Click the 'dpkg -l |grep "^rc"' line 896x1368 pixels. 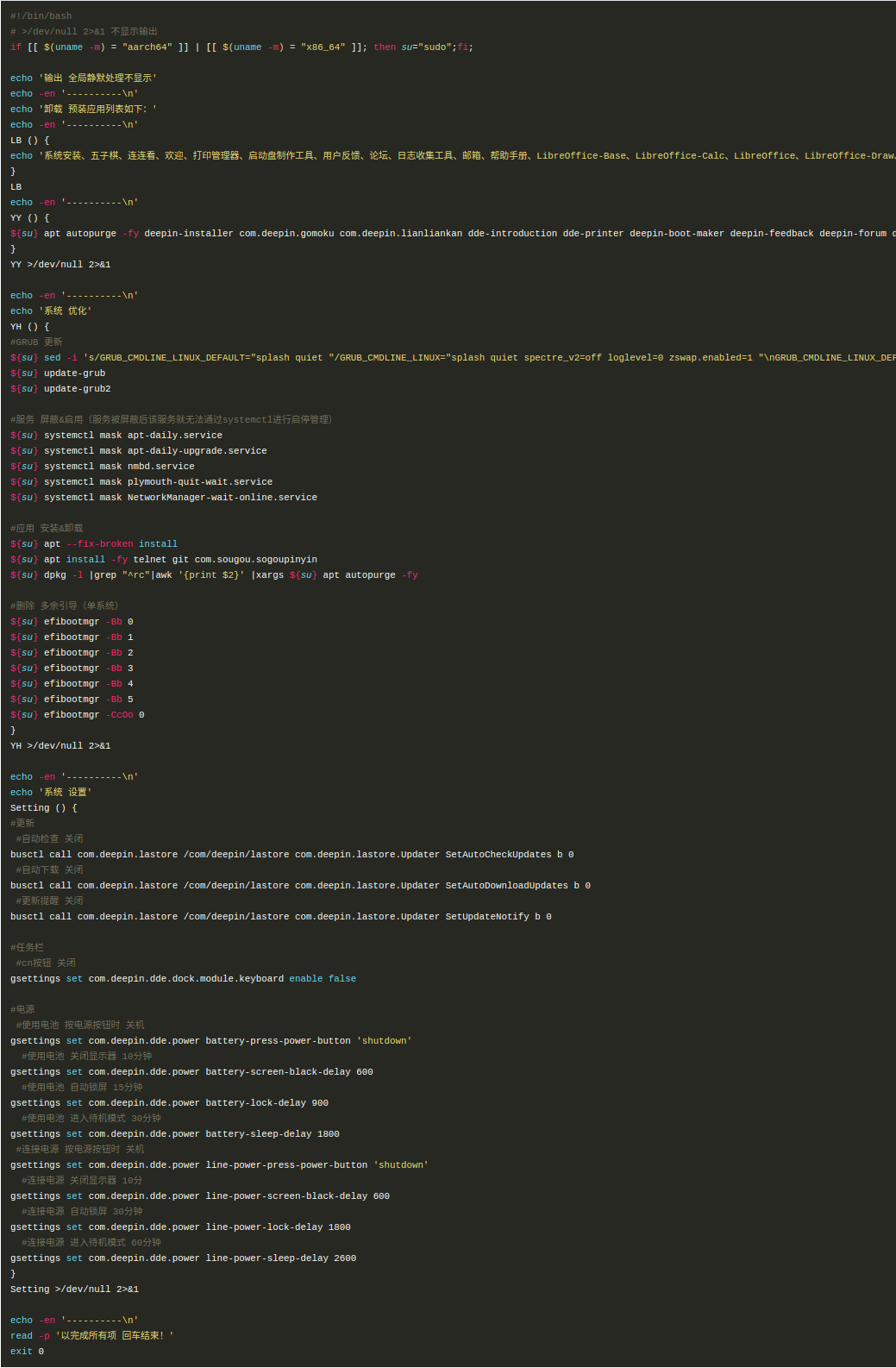click(214, 575)
